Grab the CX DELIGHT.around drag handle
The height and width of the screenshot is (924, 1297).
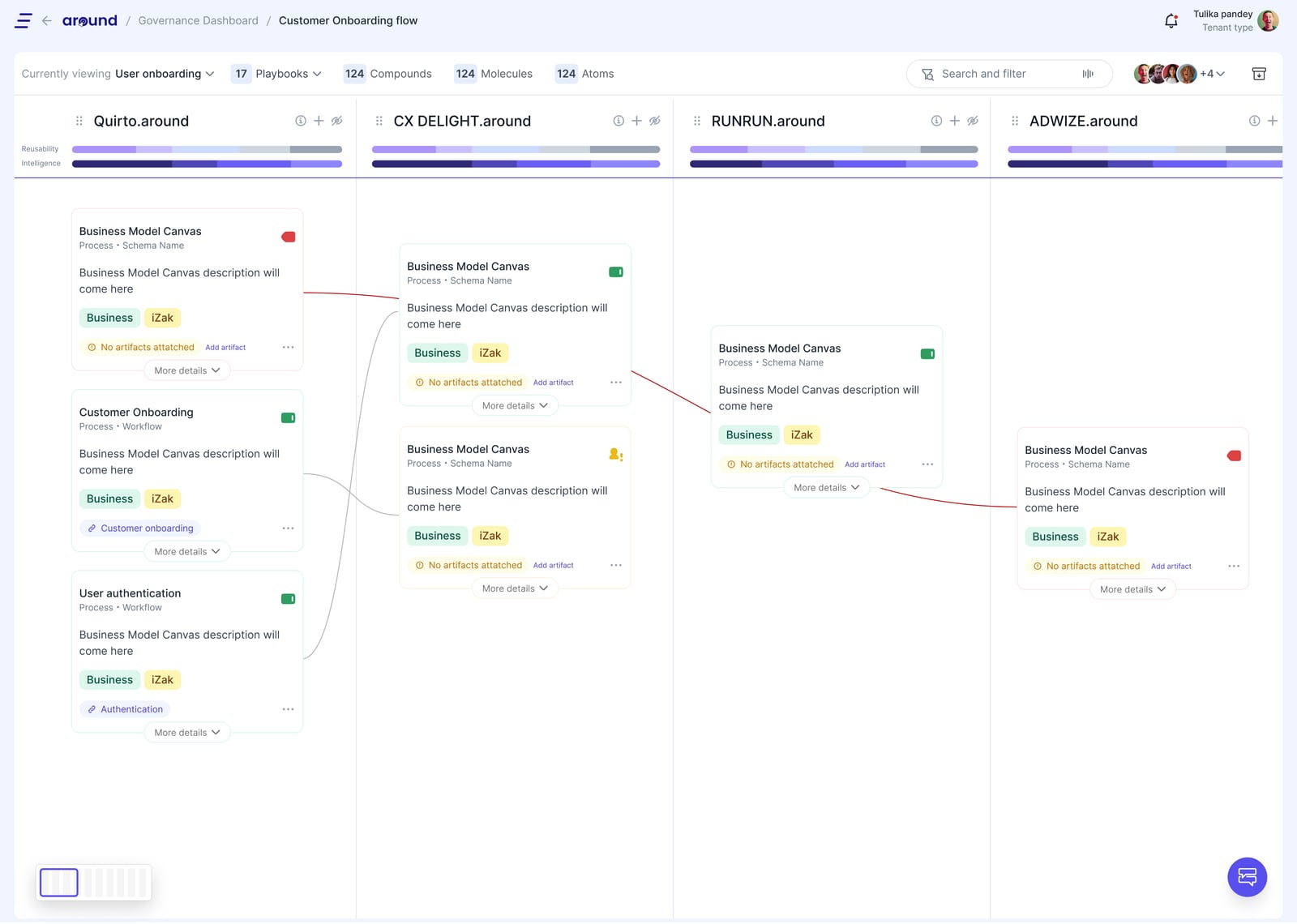tap(379, 121)
